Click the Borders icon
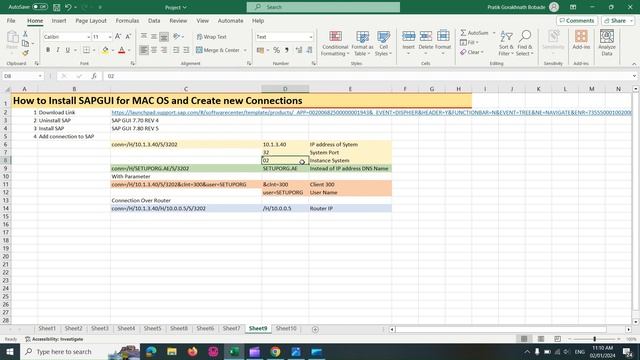Screen dimensions: 640x360 86,50
